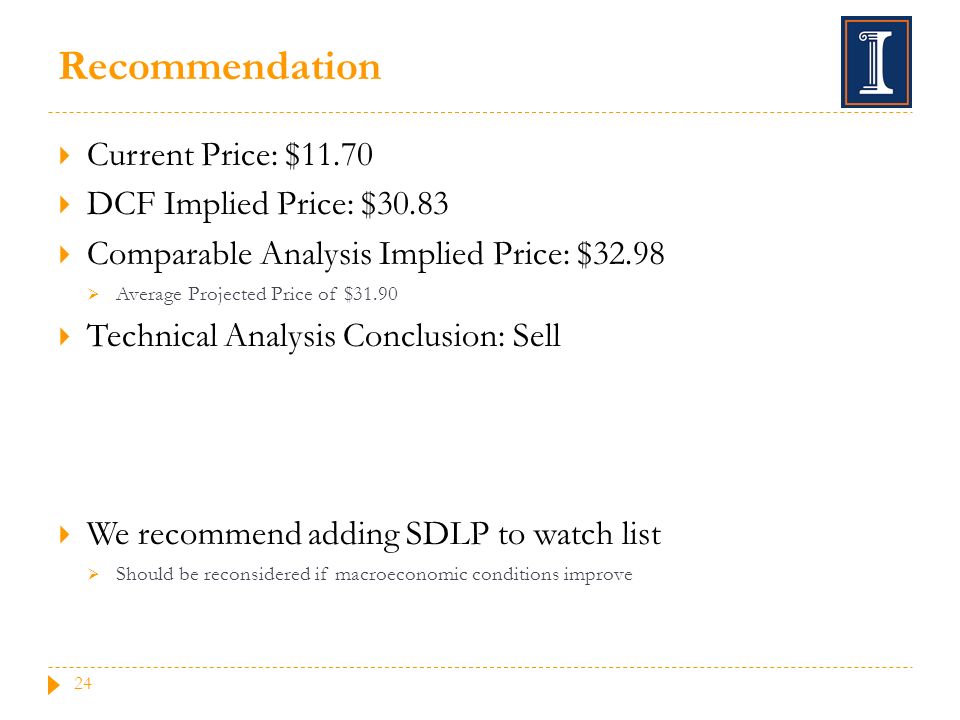The height and width of the screenshot is (720, 960).
Task: Click the University of Illinois column logo
Action: click(876, 62)
